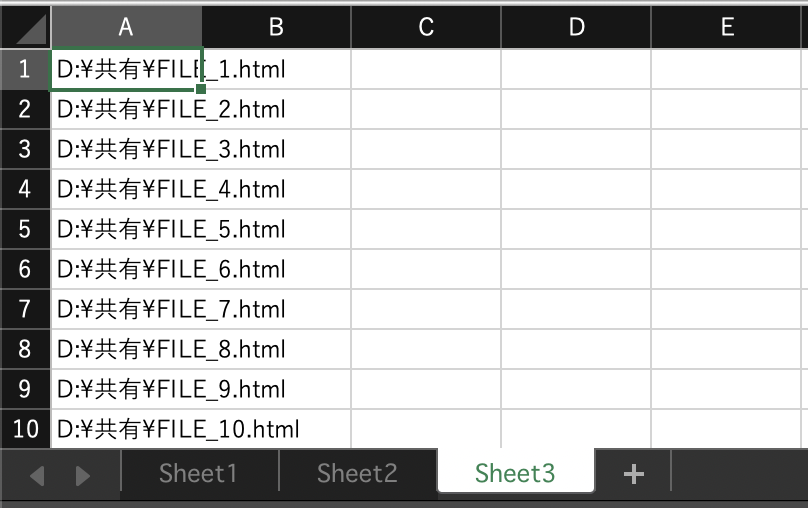Select empty cell C3
Image resolution: width=808 pixels, height=508 pixels.
click(426, 149)
